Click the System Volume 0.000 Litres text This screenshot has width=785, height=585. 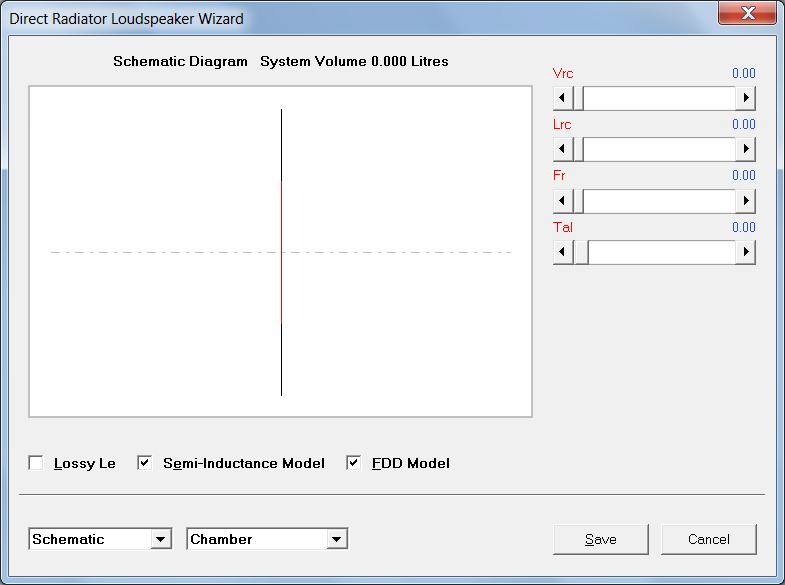point(354,62)
